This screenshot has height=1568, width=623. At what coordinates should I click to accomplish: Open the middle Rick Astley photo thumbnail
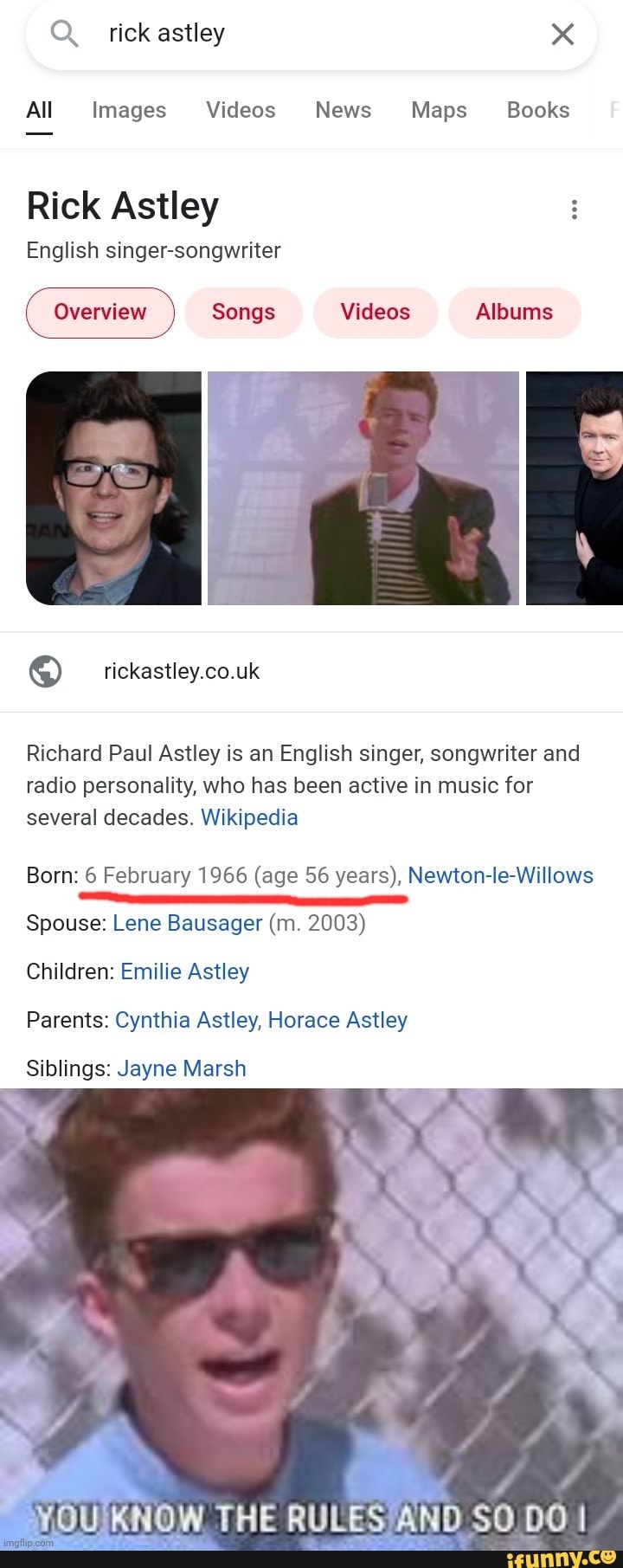[x=363, y=488]
